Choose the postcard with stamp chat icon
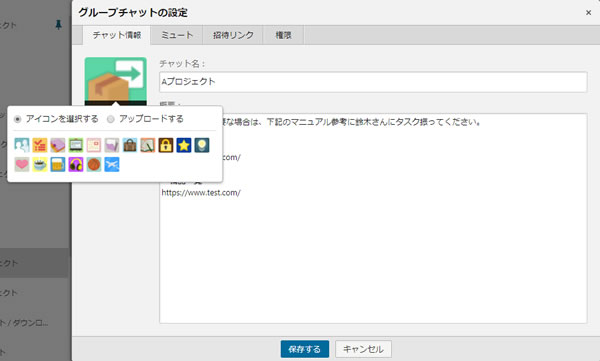This screenshot has height=361, width=600. coord(94,145)
